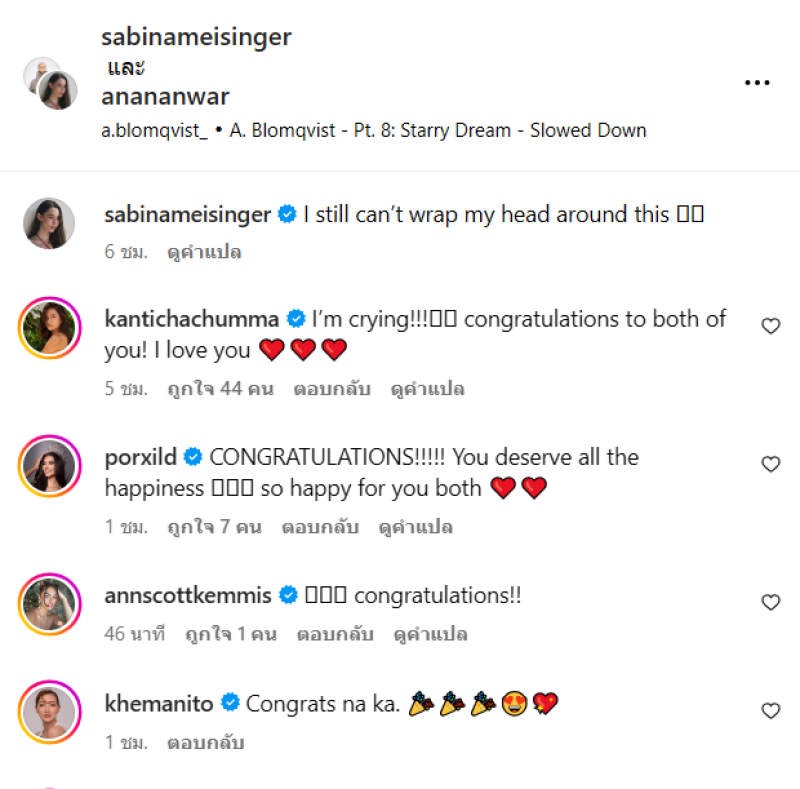Like kantichachumma's comment with heart icon
This screenshot has height=789, width=800.
(770, 326)
